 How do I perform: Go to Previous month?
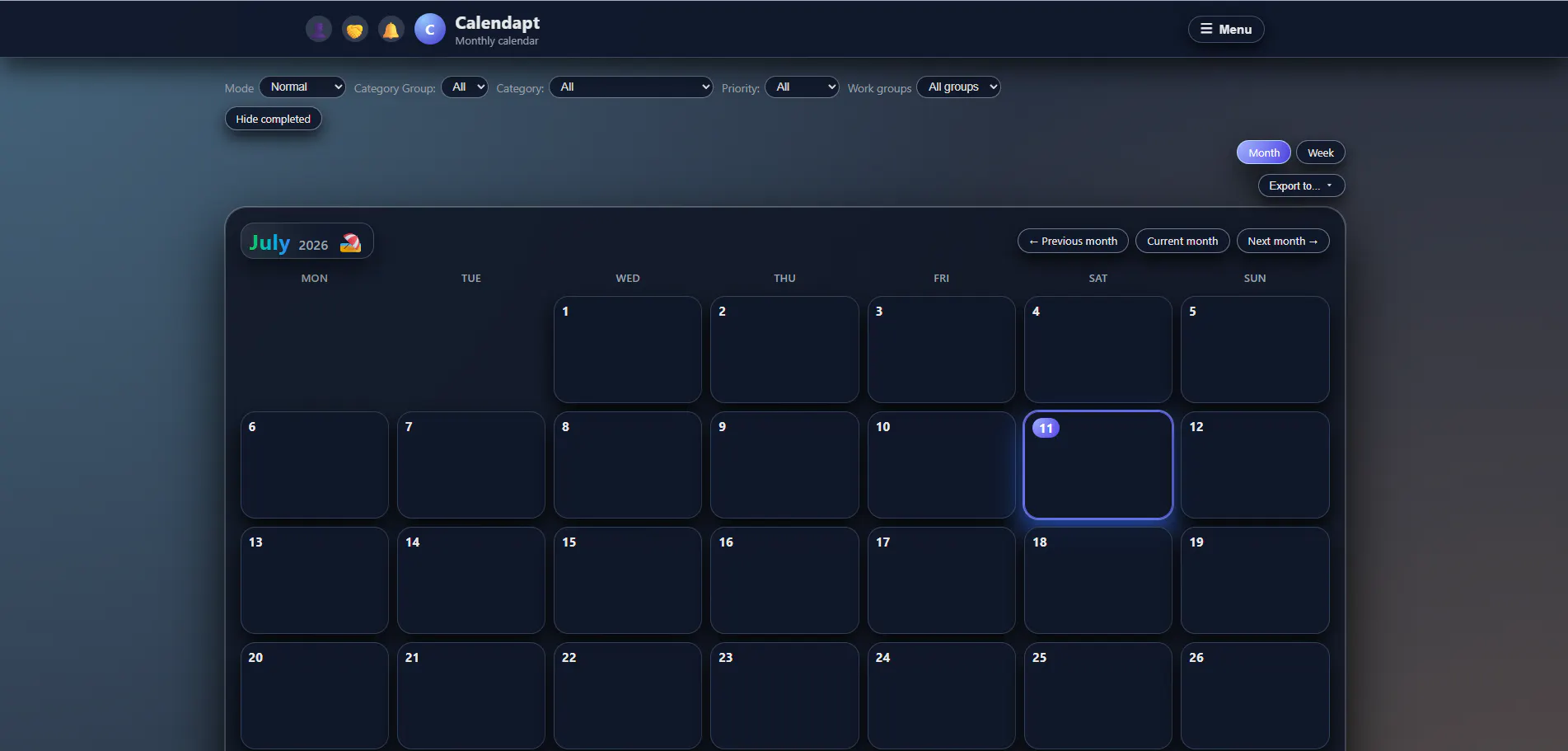[x=1073, y=241]
